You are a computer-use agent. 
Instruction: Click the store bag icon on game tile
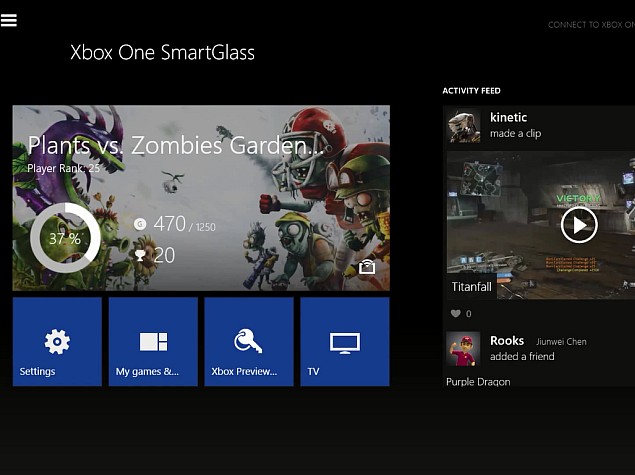coord(368,267)
